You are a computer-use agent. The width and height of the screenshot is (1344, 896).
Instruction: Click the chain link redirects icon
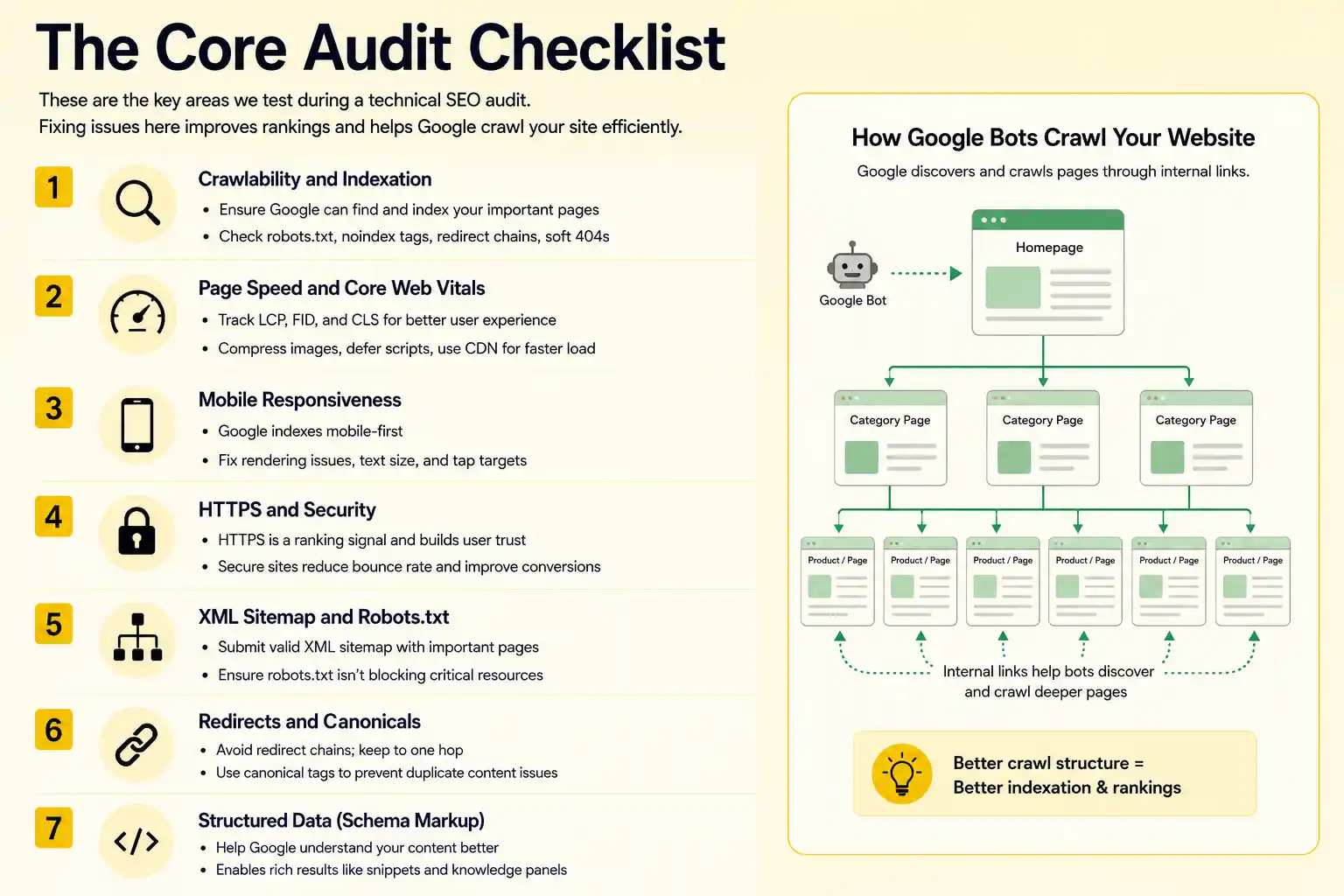137,745
